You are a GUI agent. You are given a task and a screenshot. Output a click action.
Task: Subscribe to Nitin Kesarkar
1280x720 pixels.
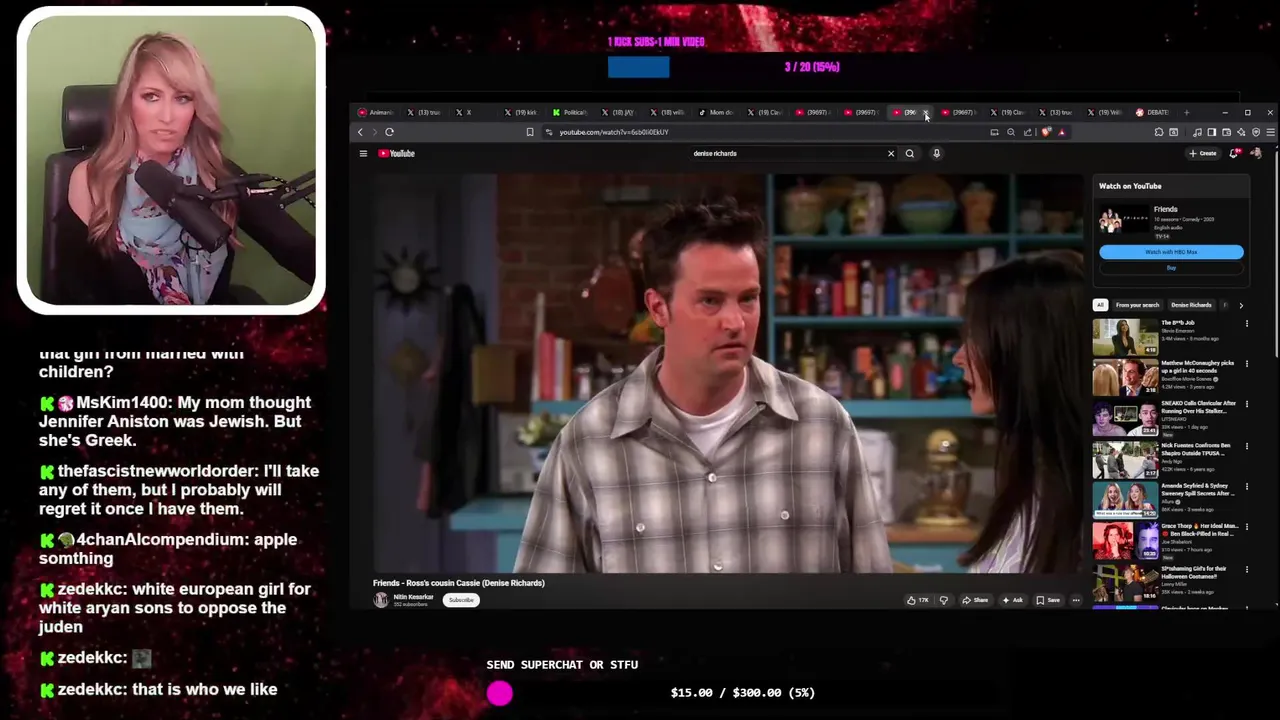[461, 600]
